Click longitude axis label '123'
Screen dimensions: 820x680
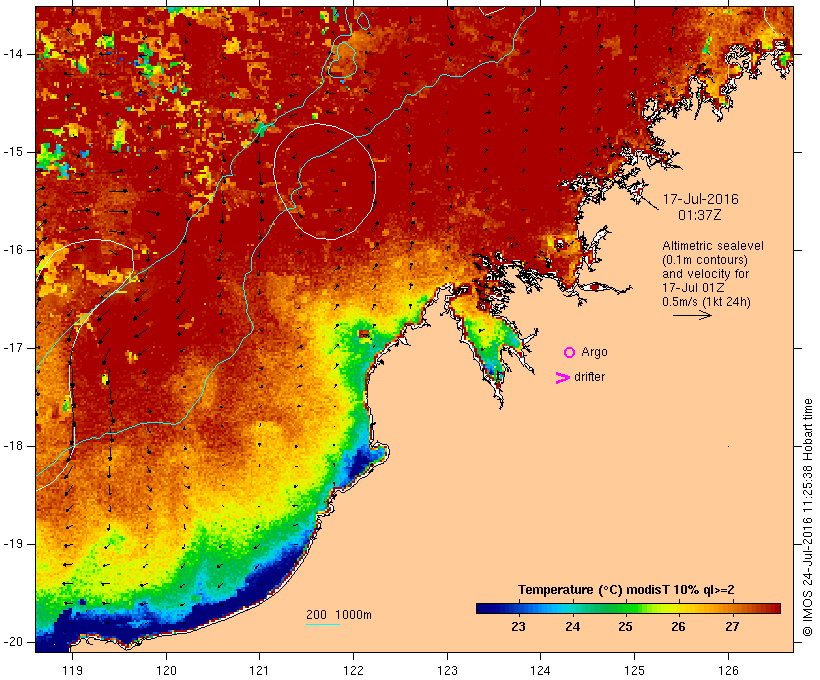click(x=447, y=670)
